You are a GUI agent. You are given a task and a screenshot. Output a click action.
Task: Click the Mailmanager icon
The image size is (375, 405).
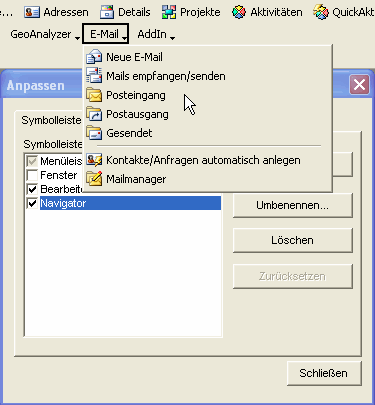point(94,179)
